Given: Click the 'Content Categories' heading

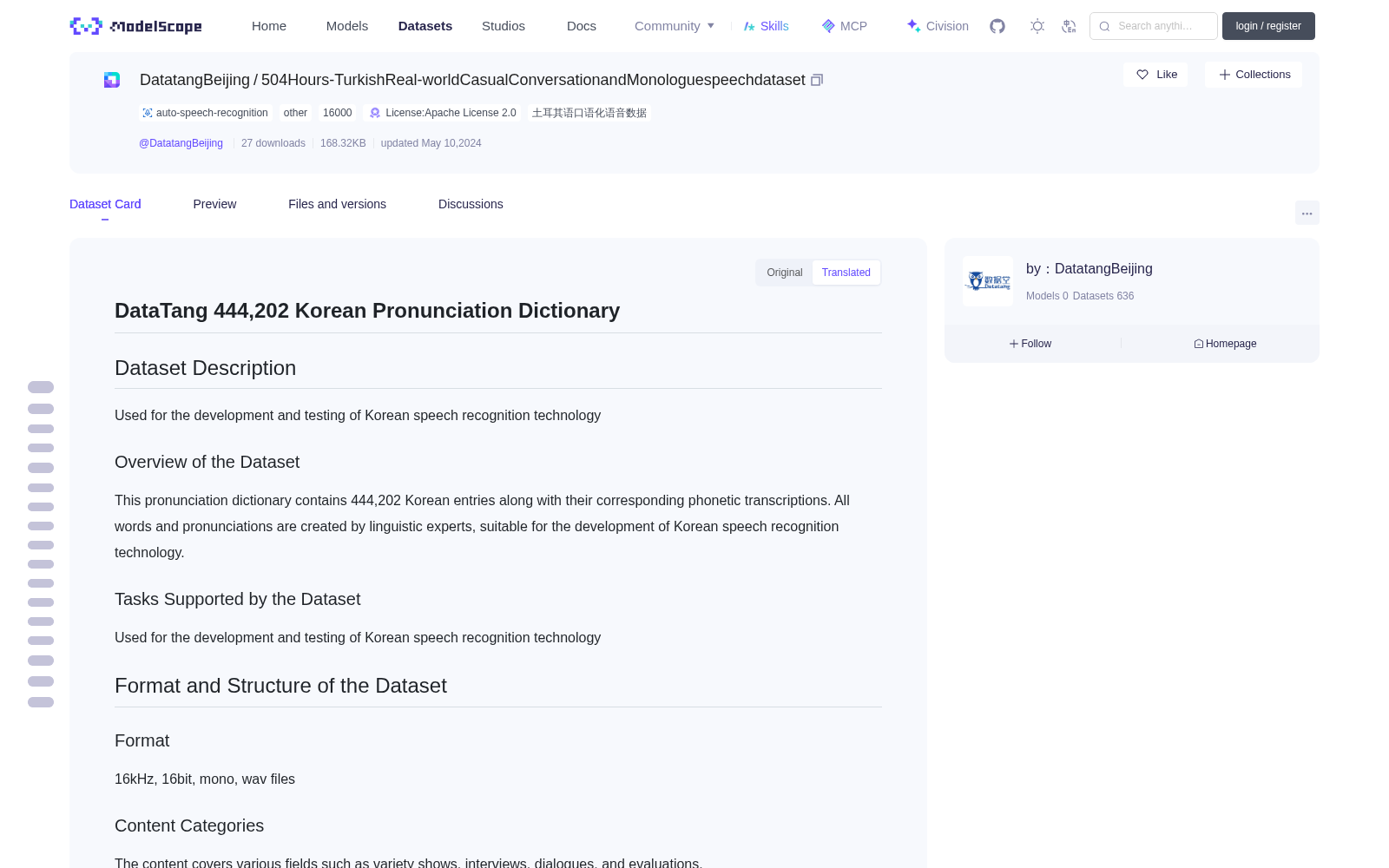Looking at the screenshot, I should pos(189,826).
